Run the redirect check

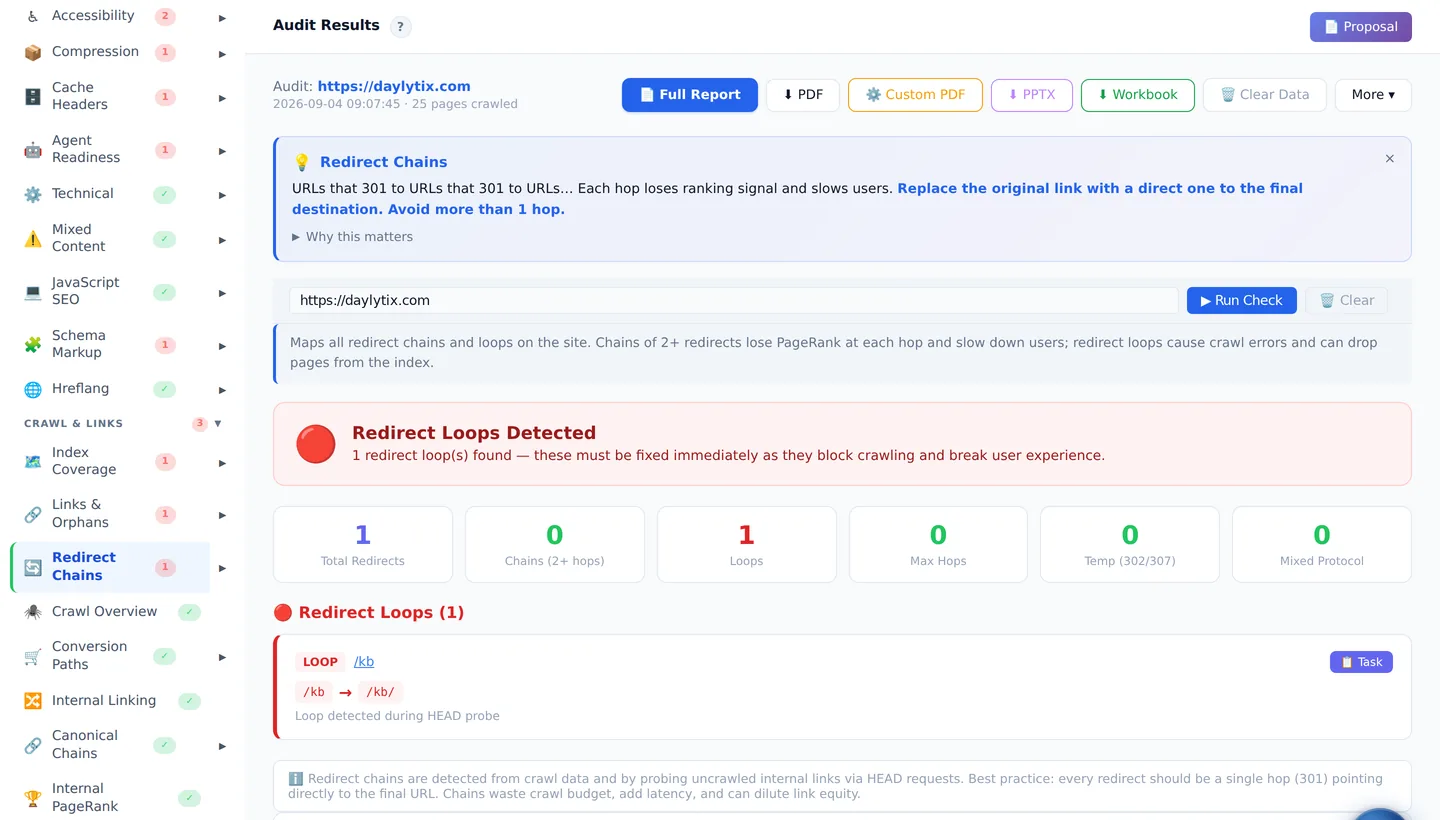[1242, 301]
